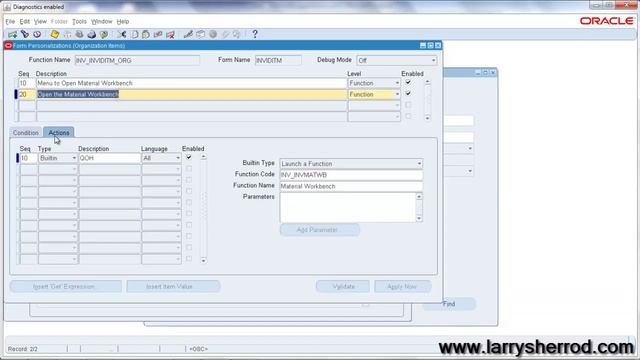Toggle Enabled checkbox on fourth action row
Image resolution: width=640 pixels, height=360 pixels.
(x=189, y=191)
